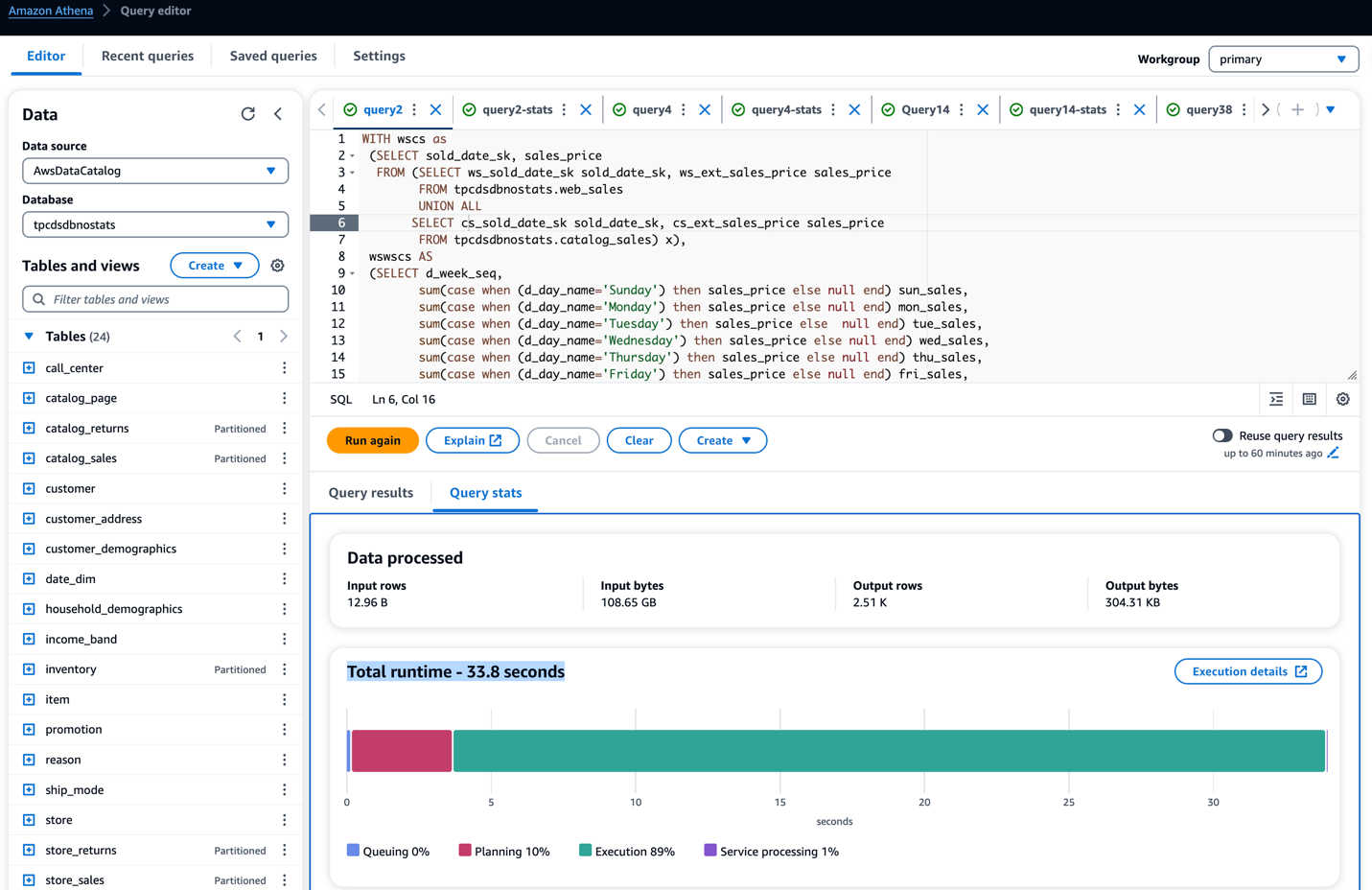Open the Workgroup primary dropdown
Screen dimensions: 1372x890
pyautogui.click(x=1283, y=59)
